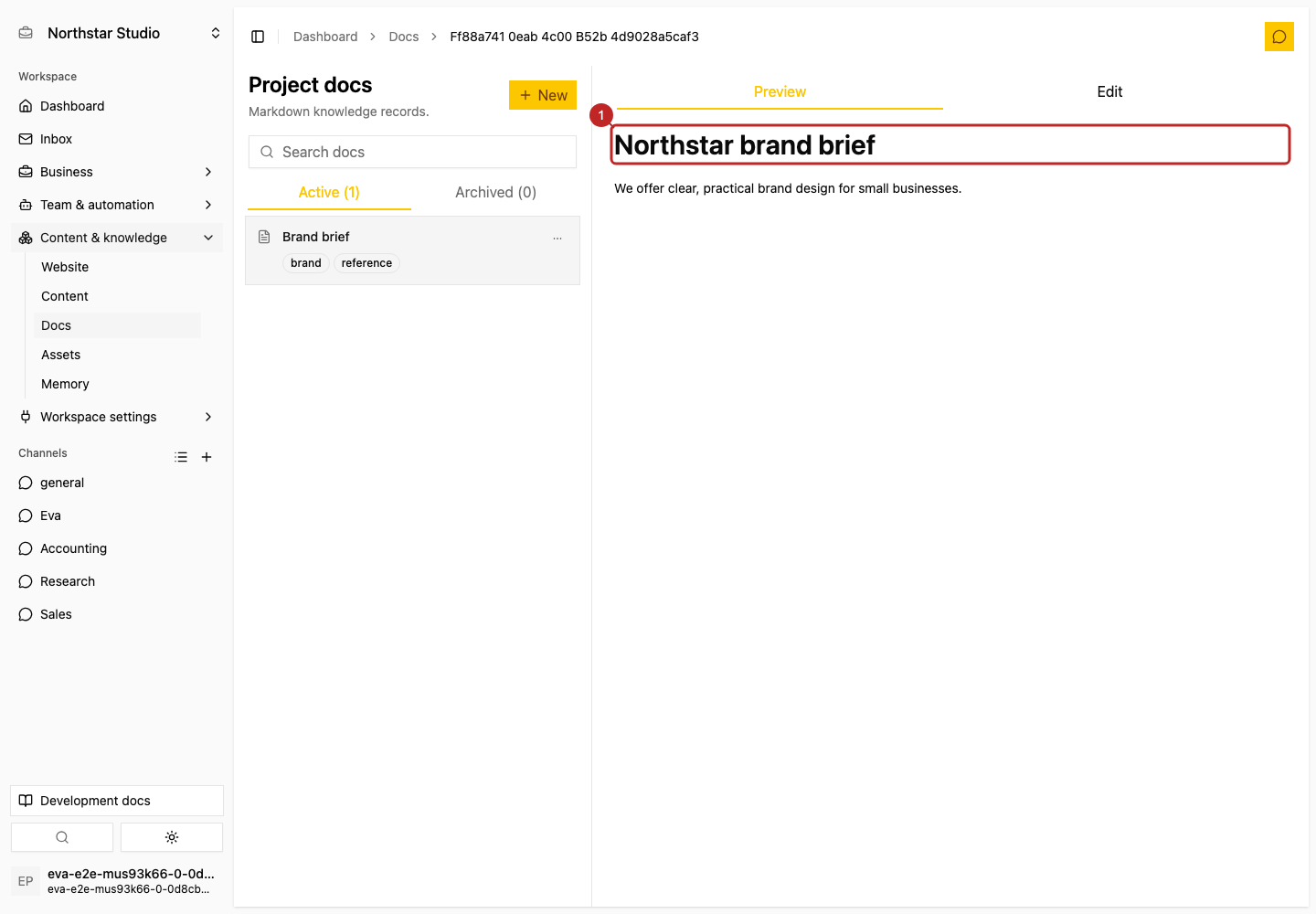Click the Brand brief document icon

(264, 237)
